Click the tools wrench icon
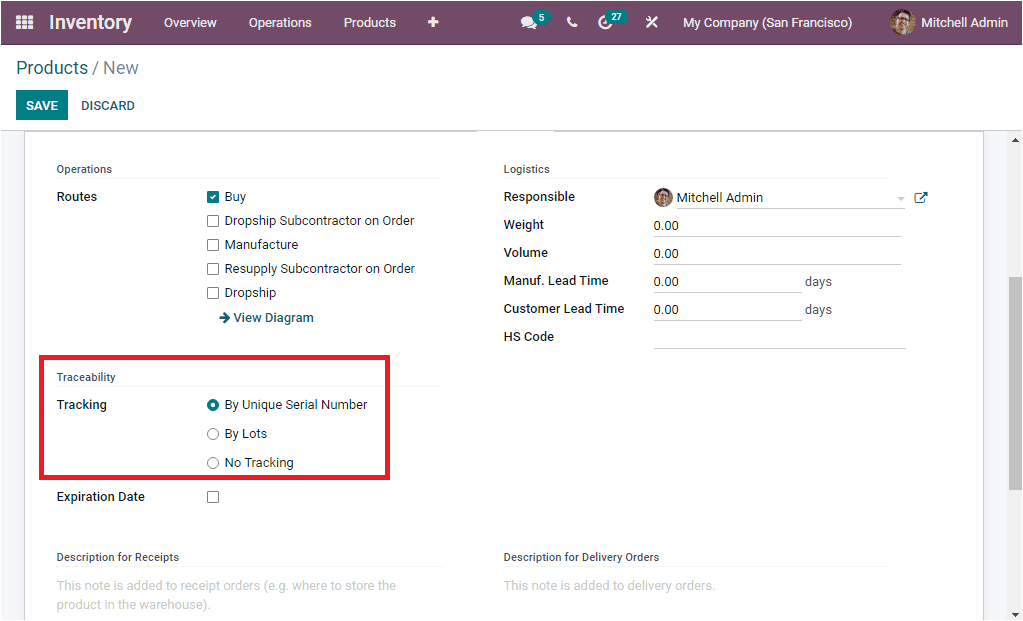1023x621 pixels. [651, 22]
